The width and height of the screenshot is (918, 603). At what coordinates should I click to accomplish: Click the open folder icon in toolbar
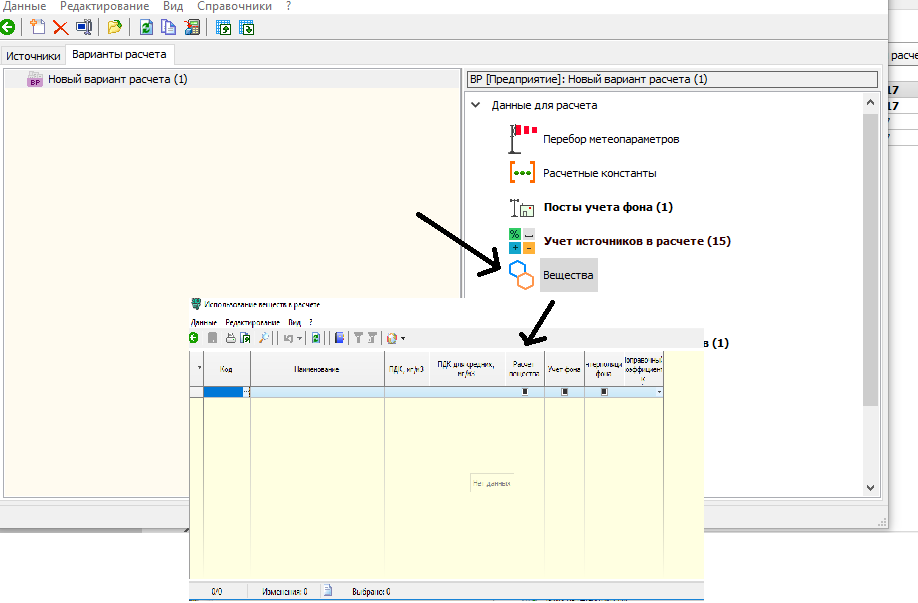tap(114, 27)
